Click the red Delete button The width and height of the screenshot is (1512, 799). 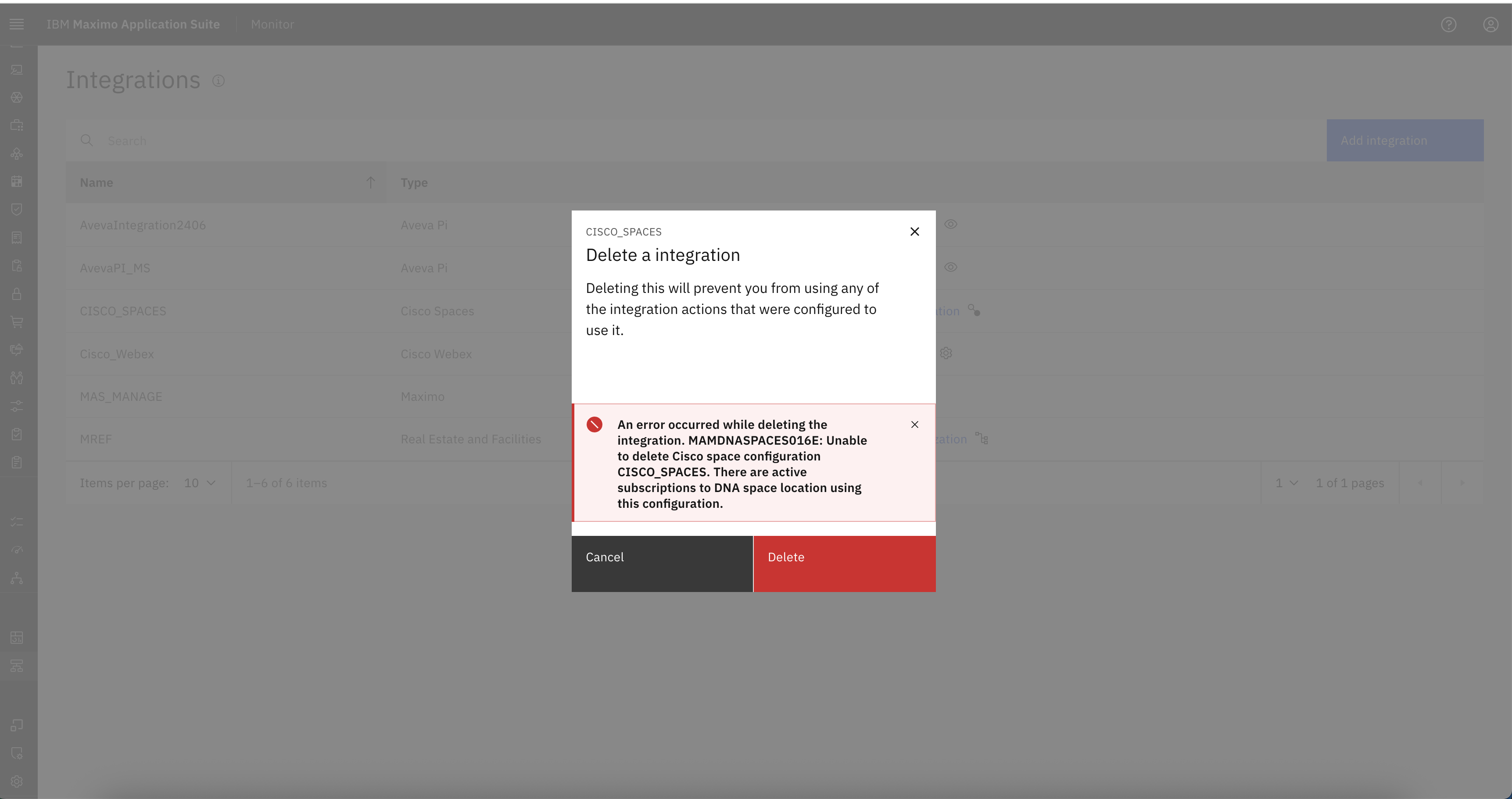click(x=845, y=564)
